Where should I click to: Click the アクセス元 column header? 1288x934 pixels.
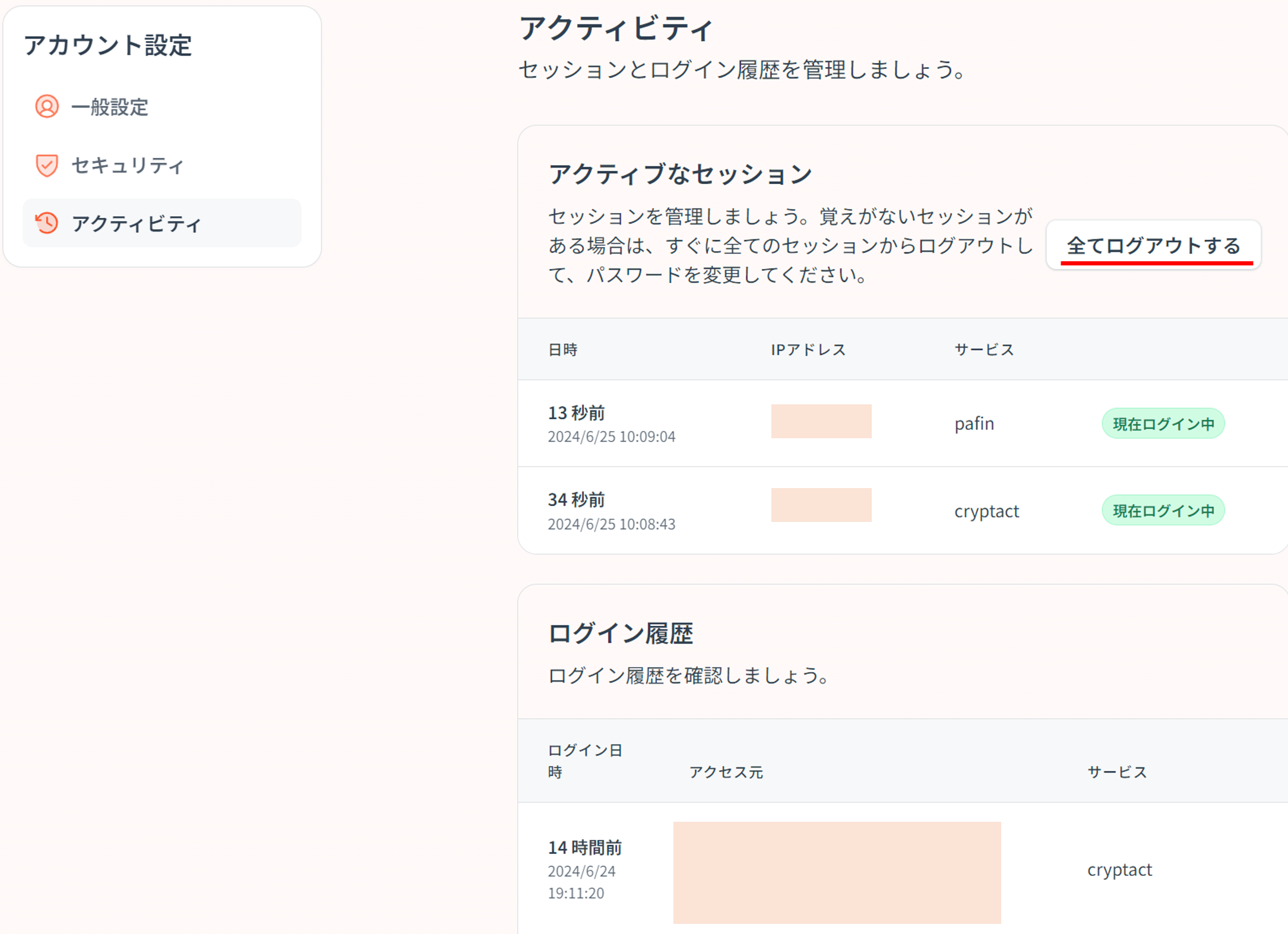726,772
